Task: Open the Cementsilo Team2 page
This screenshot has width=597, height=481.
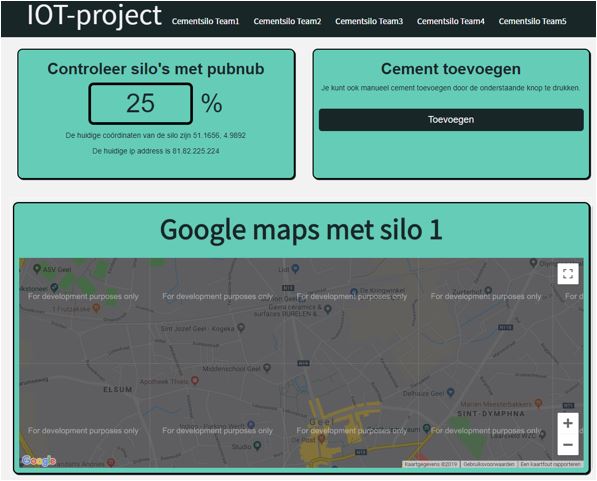Action: (287, 21)
